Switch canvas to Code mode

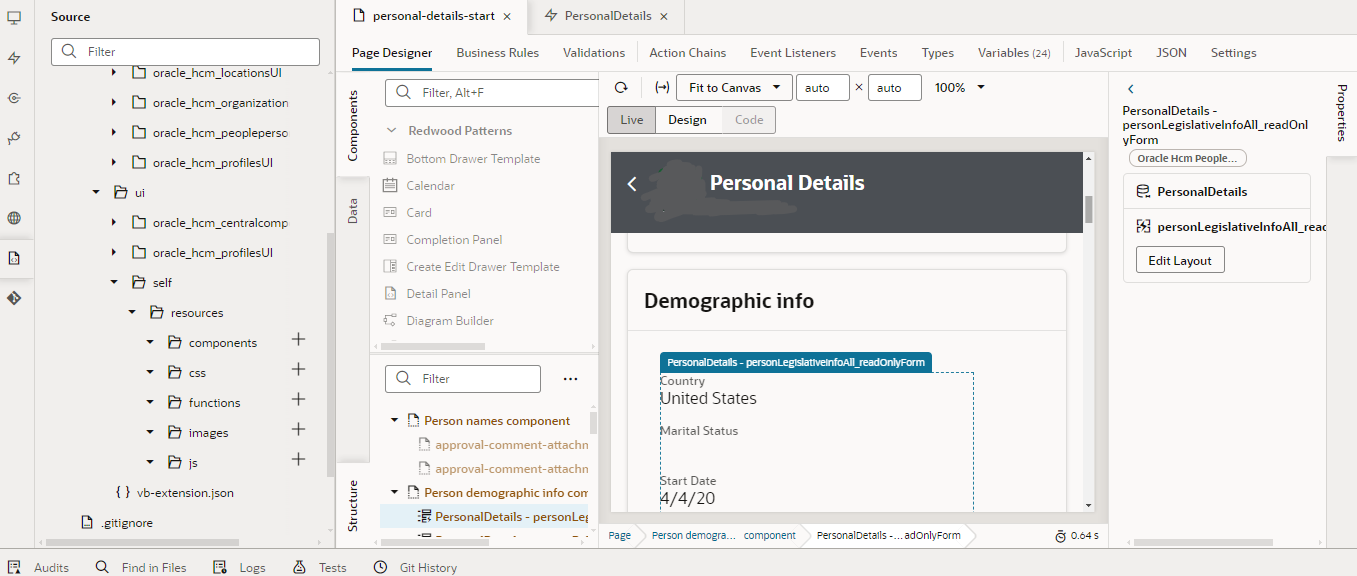[749, 120]
